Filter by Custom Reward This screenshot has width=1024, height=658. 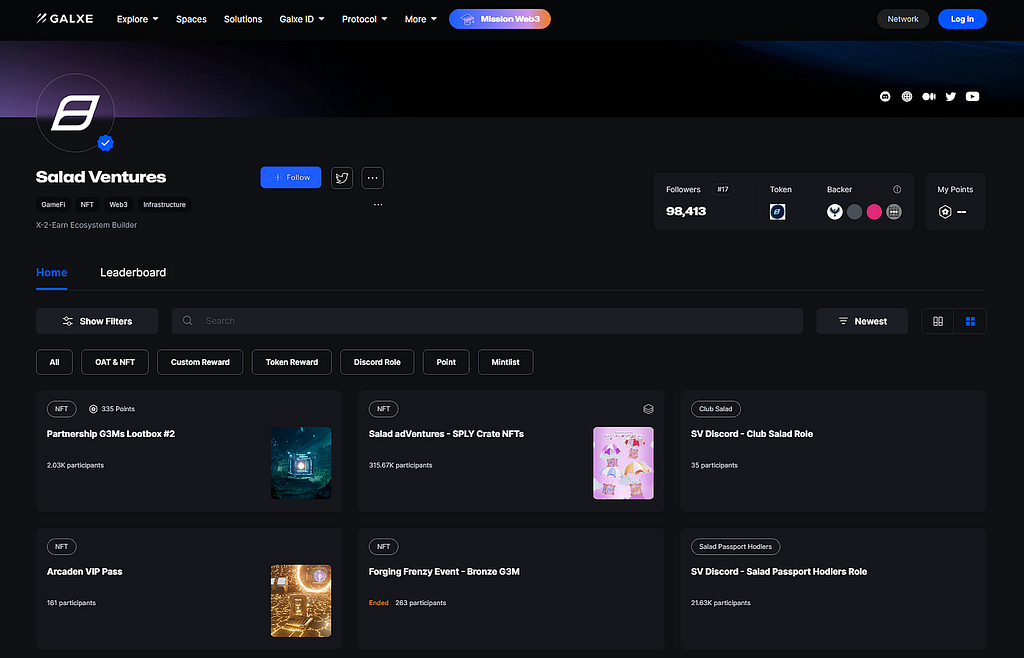(x=200, y=362)
